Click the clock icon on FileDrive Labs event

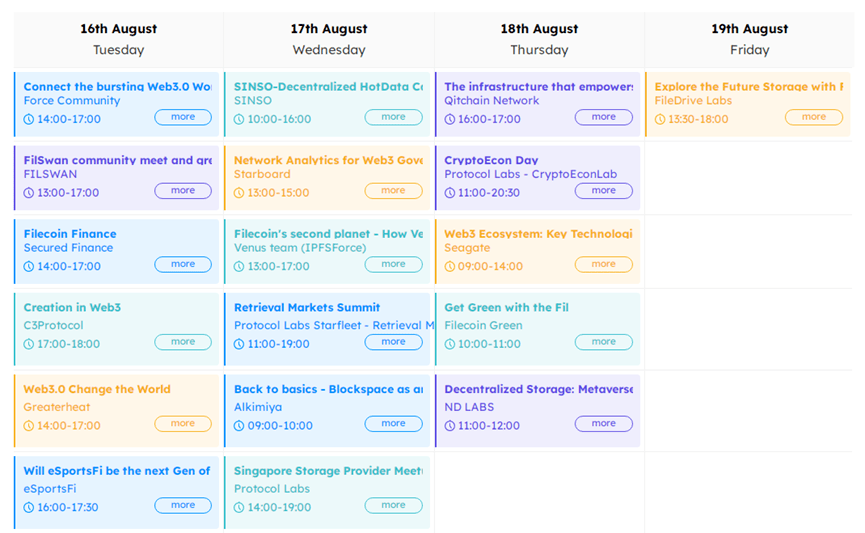[660, 119]
